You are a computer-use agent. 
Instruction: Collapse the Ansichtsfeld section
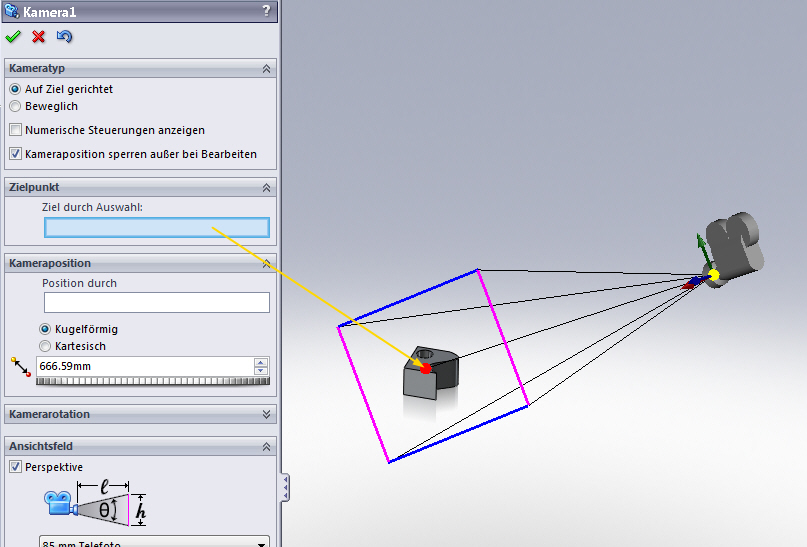[266, 447]
